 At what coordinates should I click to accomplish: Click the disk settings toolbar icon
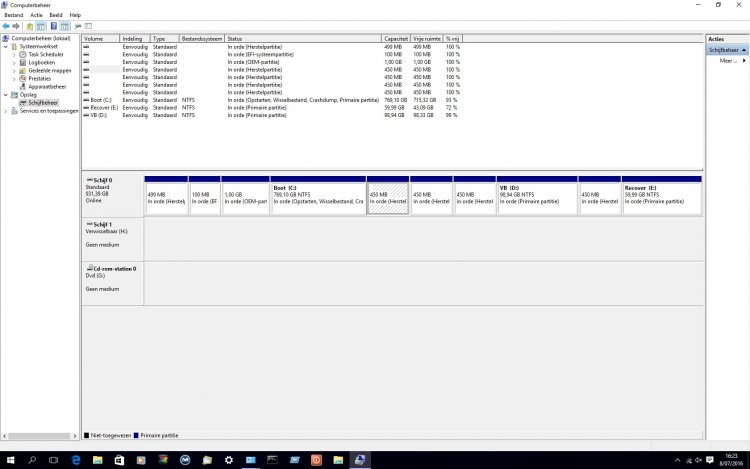[78, 26]
